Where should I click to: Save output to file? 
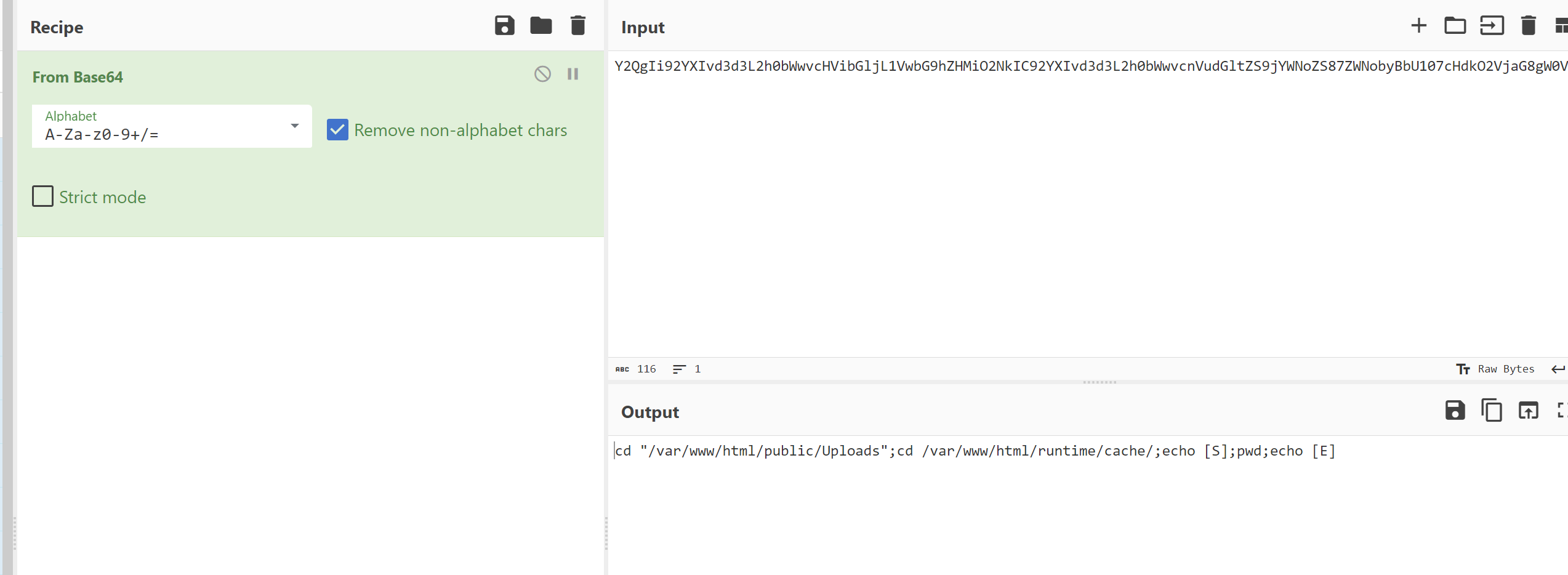tap(1455, 410)
